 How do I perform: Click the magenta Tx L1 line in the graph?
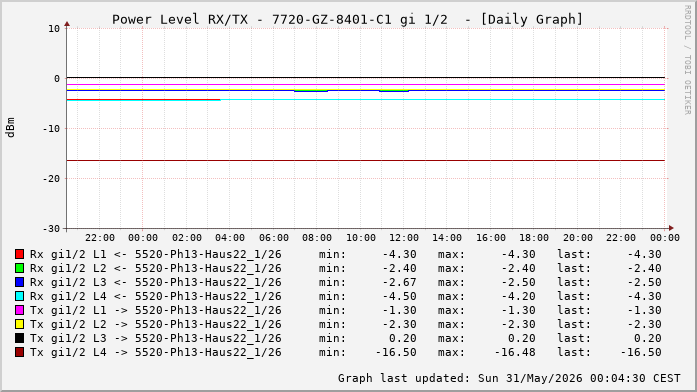tap(365, 84)
